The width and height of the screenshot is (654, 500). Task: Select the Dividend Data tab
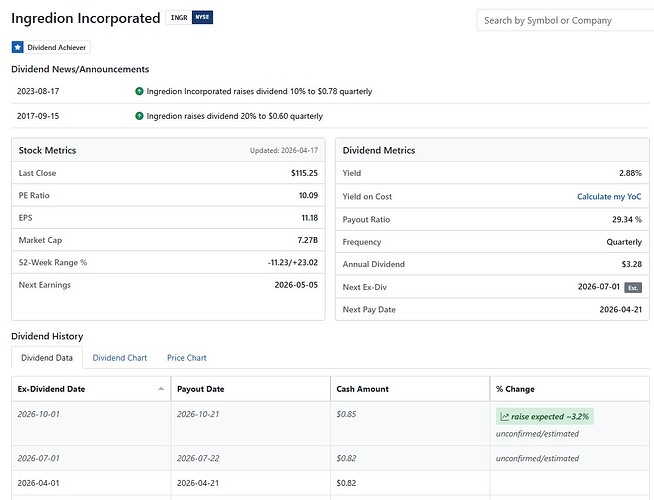47,358
